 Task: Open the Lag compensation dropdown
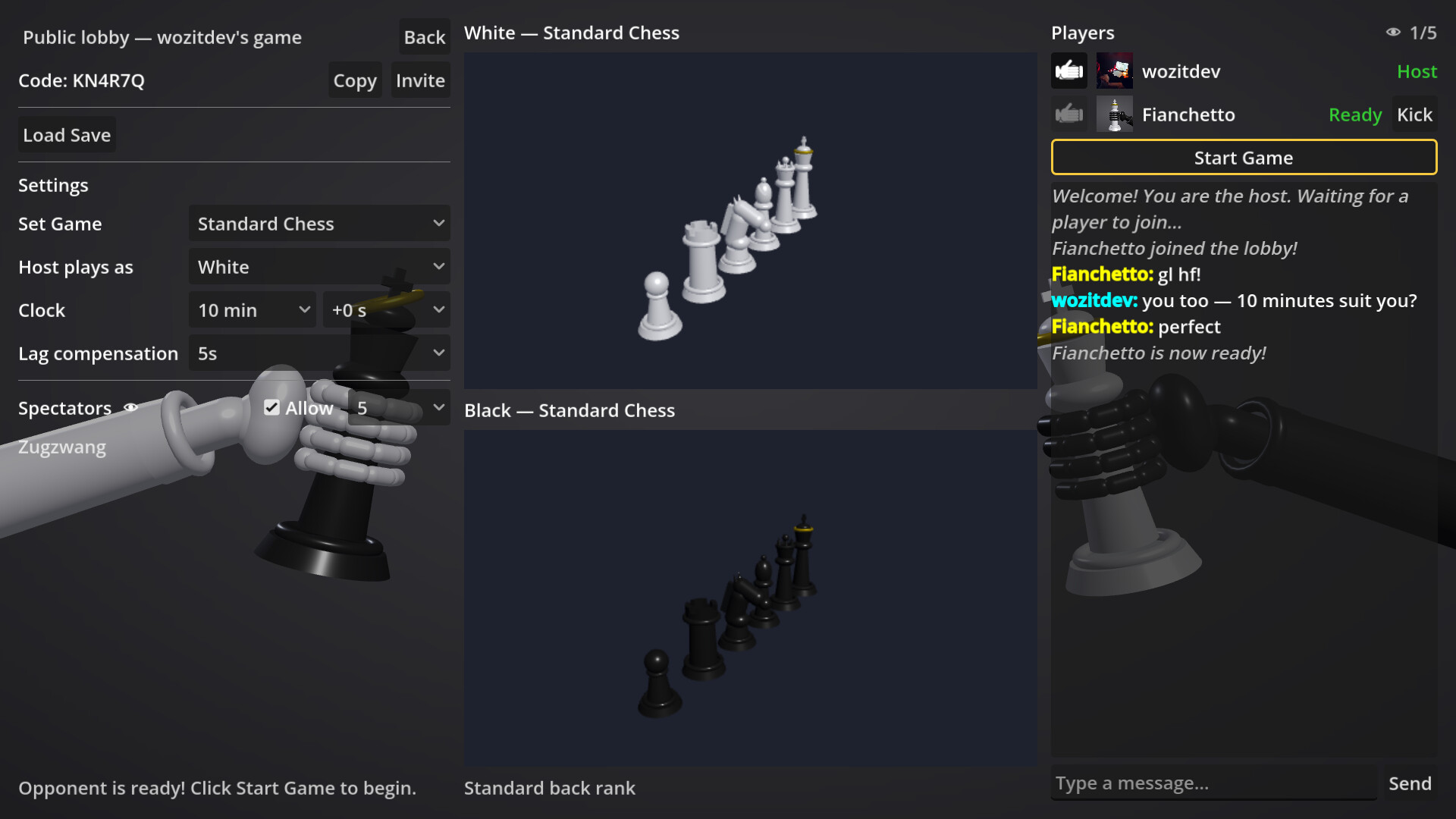(319, 353)
